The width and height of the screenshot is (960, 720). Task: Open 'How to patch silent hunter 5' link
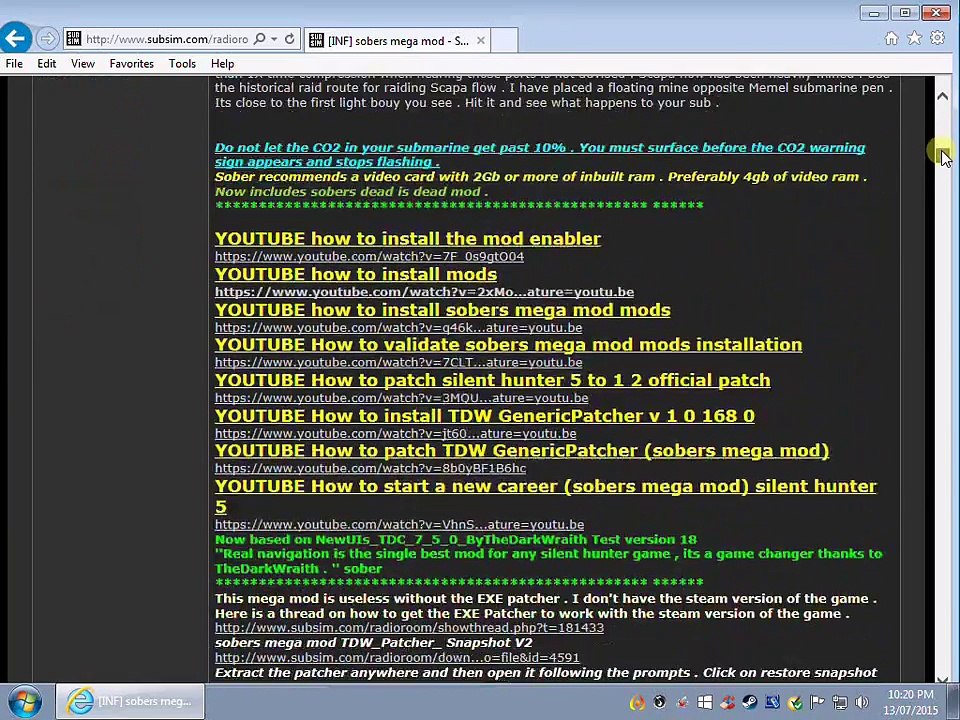(x=492, y=380)
